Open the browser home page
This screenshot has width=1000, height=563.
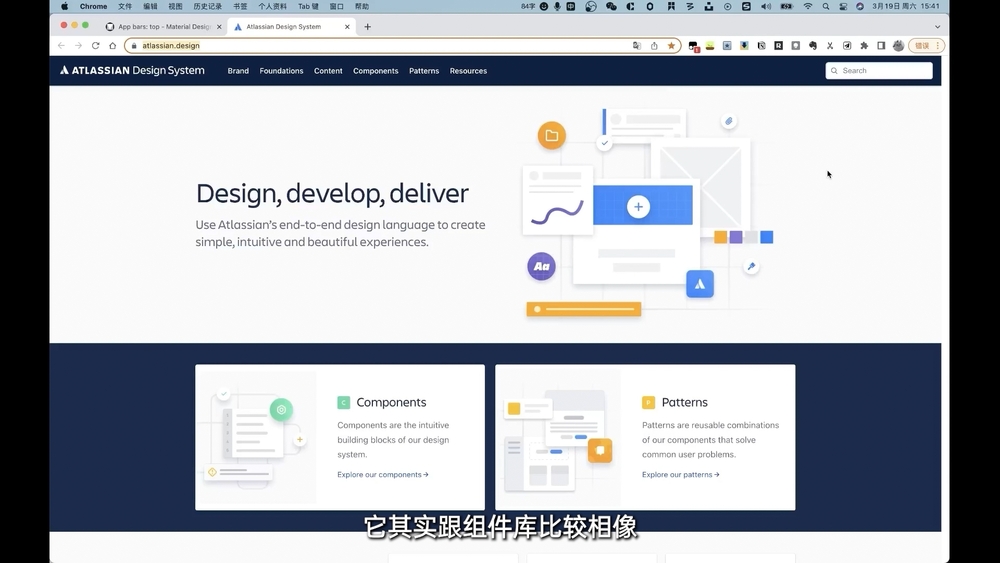(113, 45)
